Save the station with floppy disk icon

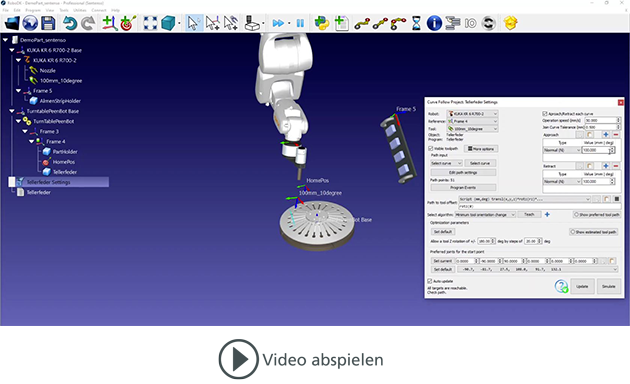pos(48,23)
